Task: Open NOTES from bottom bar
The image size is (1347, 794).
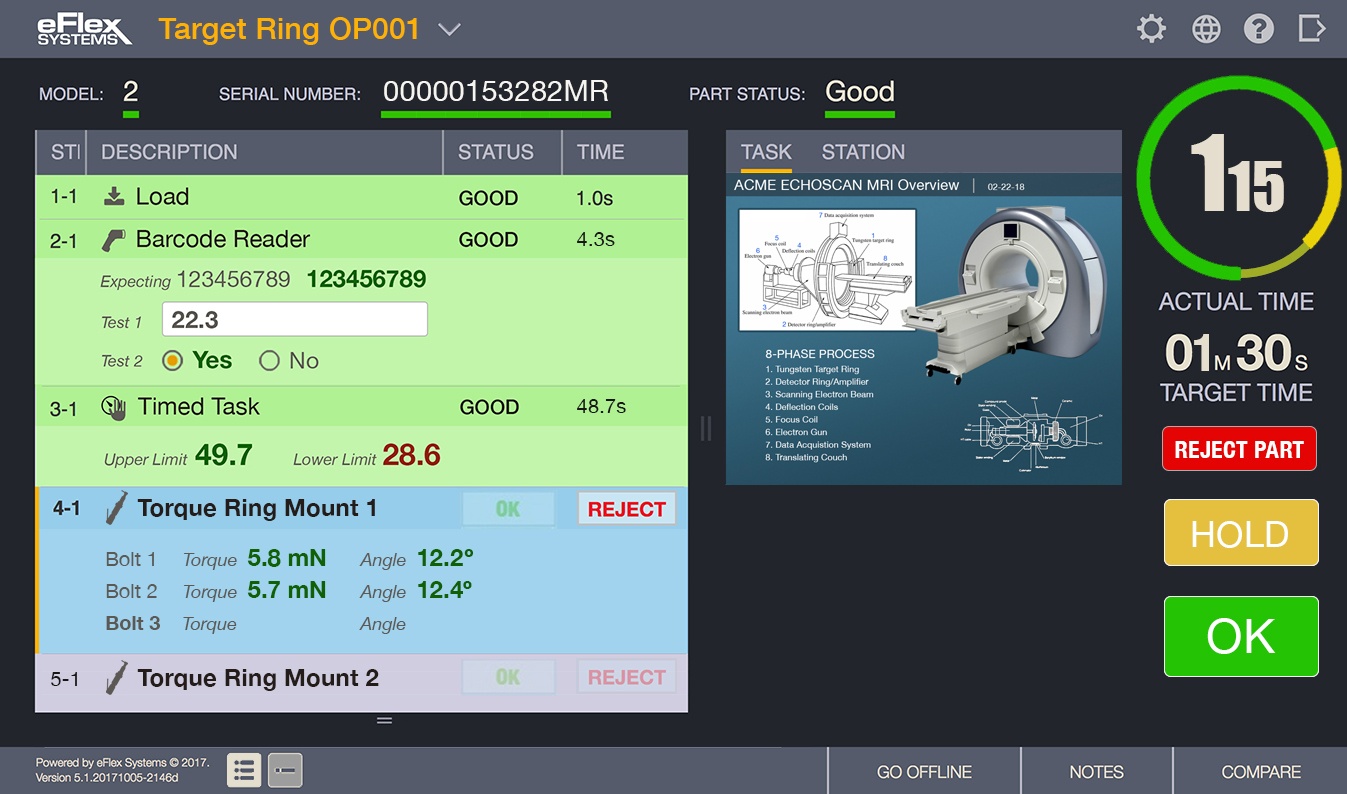Action: (x=1096, y=772)
